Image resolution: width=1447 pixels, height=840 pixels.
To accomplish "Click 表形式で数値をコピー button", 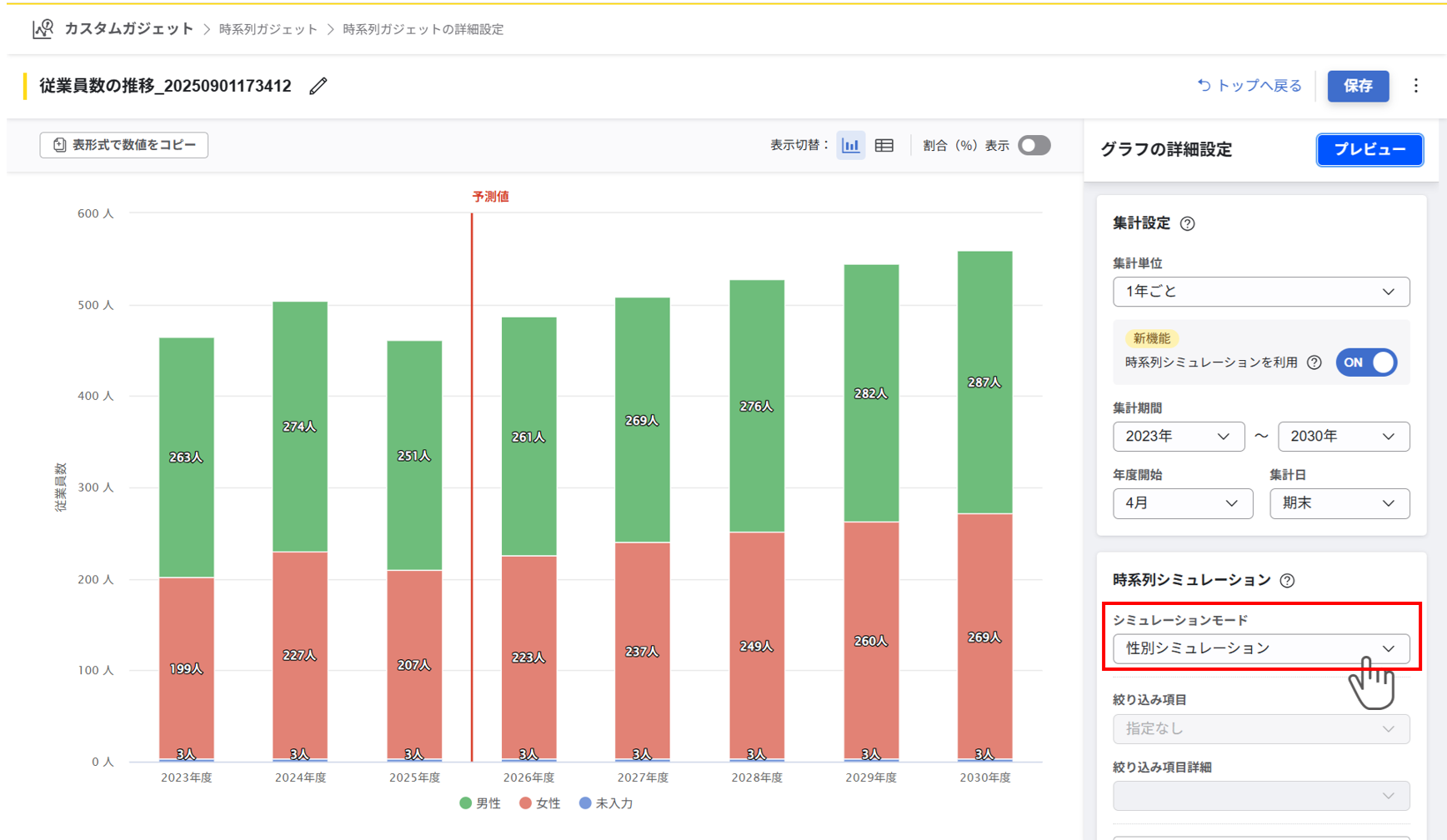I will click(124, 145).
